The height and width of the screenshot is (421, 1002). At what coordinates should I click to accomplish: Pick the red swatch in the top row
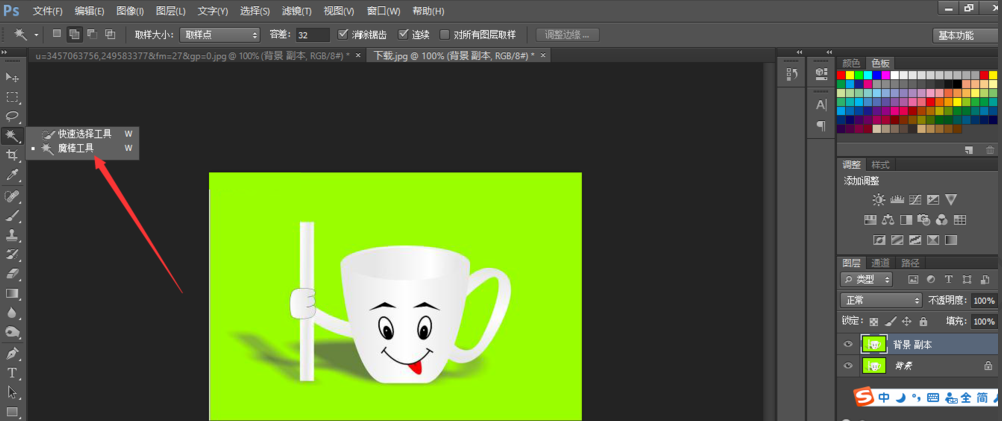tap(843, 75)
